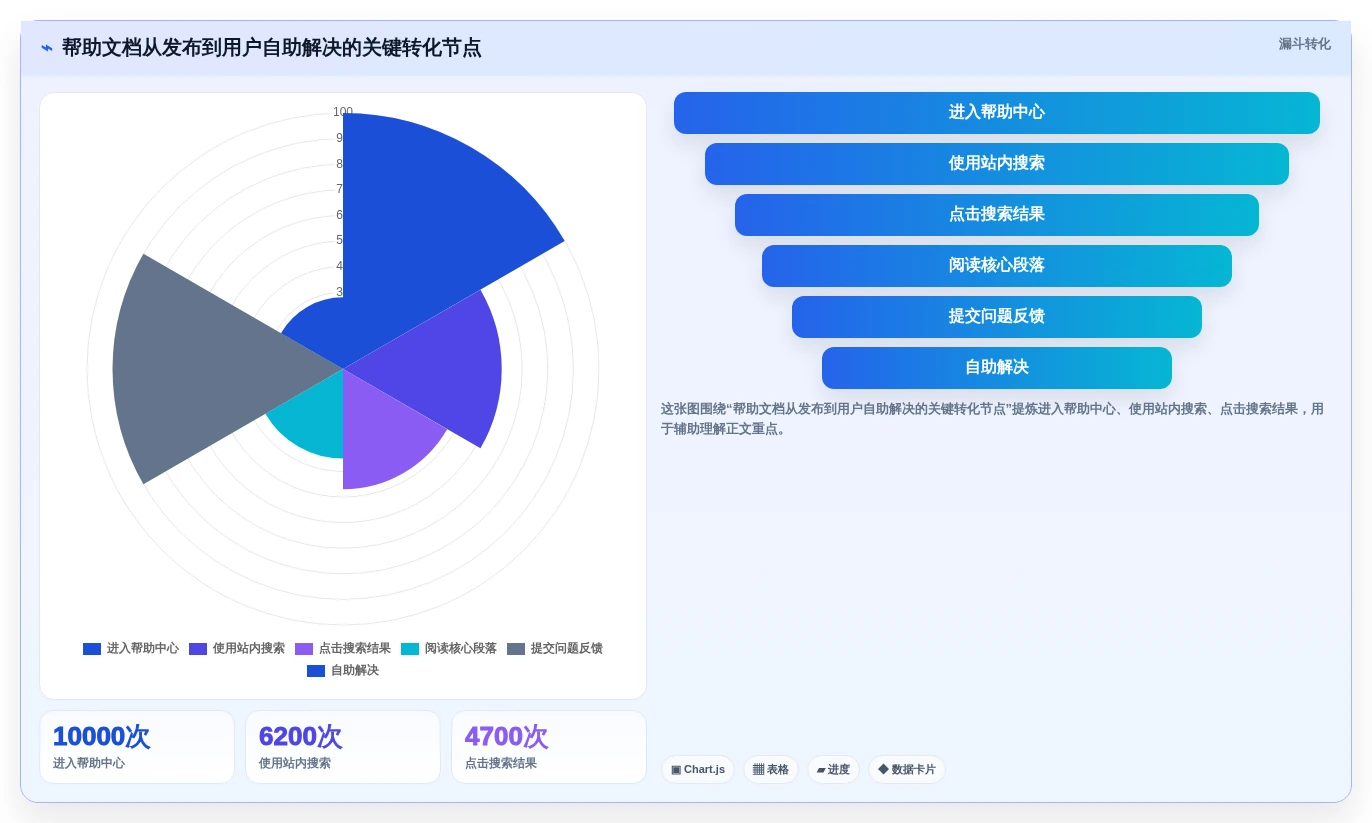Click the 进度 tag chip
The width and height of the screenshot is (1372, 823).
[x=833, y=770]
